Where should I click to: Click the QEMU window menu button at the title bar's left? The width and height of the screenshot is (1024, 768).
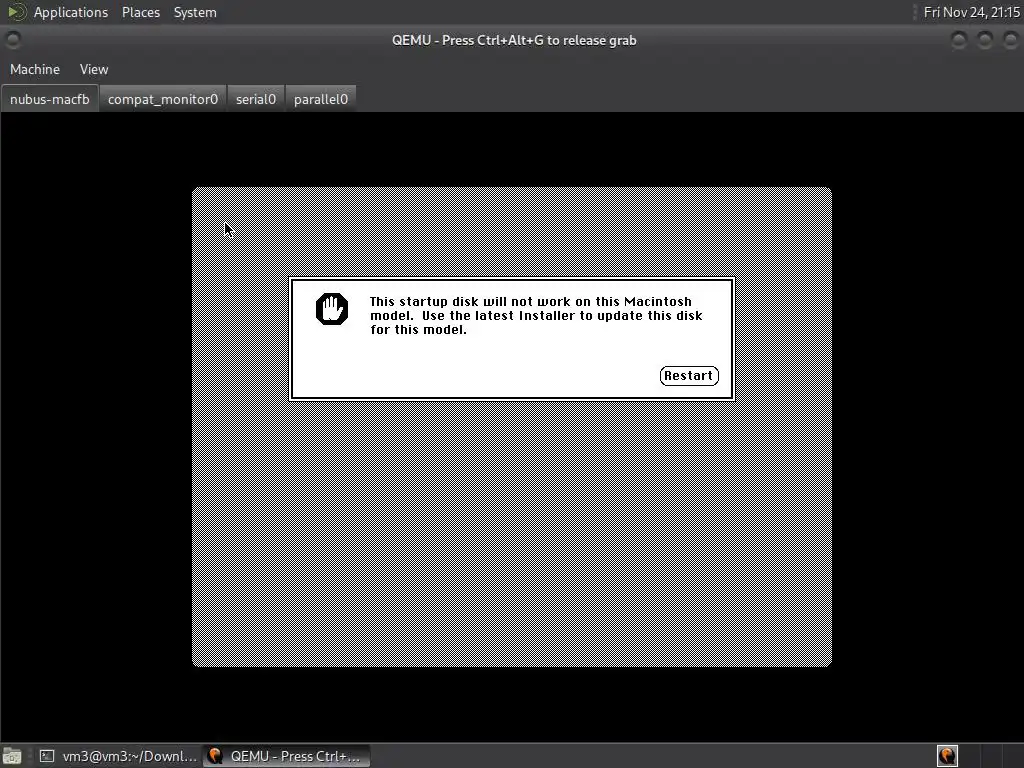click(12, 40)
